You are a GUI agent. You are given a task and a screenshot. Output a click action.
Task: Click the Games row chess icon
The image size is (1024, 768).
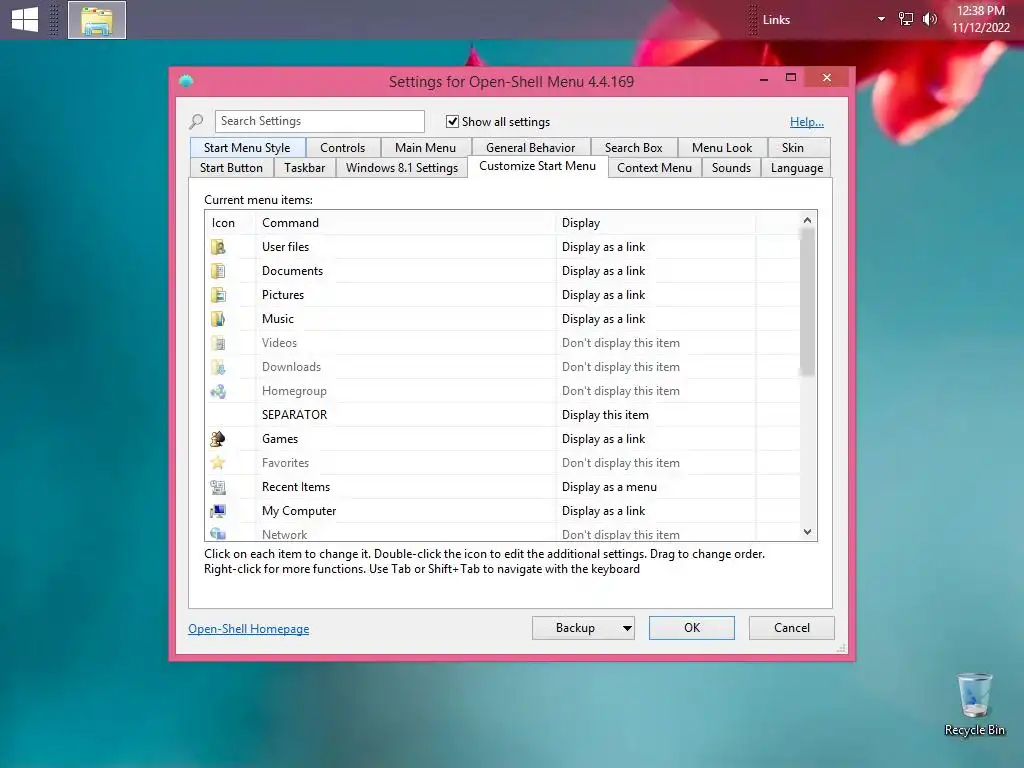(x=218, y=439)
